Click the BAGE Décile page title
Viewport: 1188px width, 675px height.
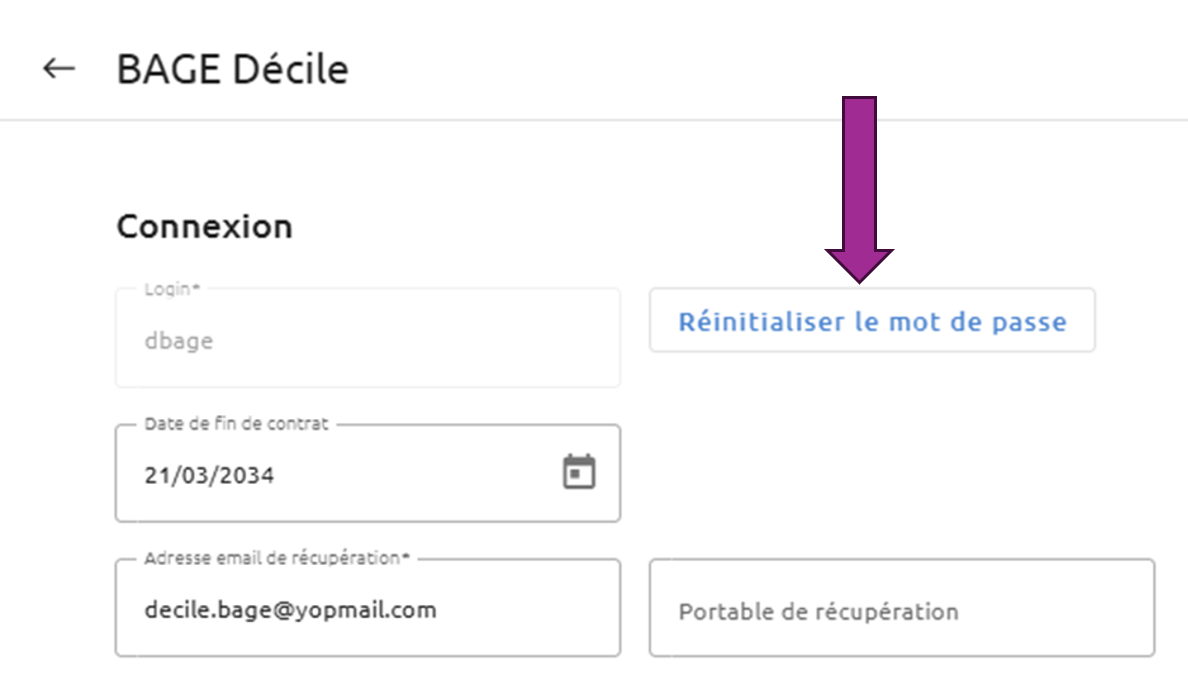coord(233,69)
